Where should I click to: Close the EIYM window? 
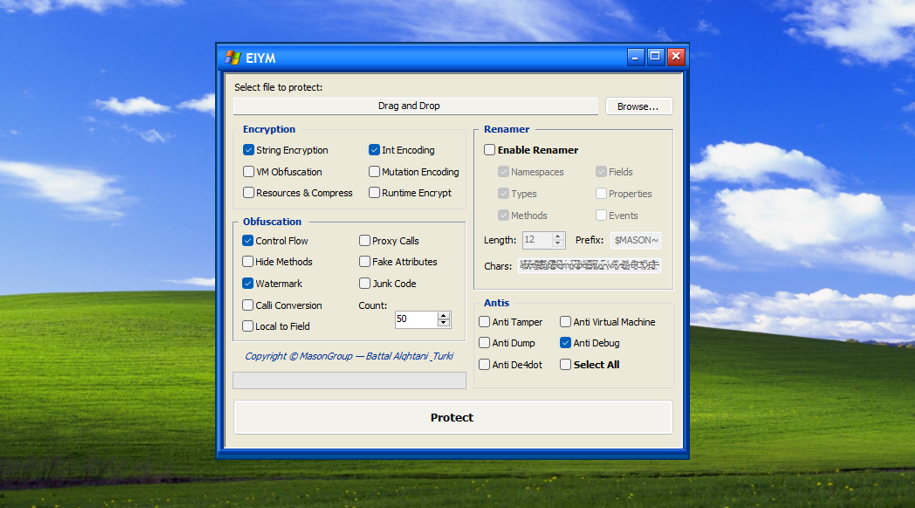(x=676, y=57)
